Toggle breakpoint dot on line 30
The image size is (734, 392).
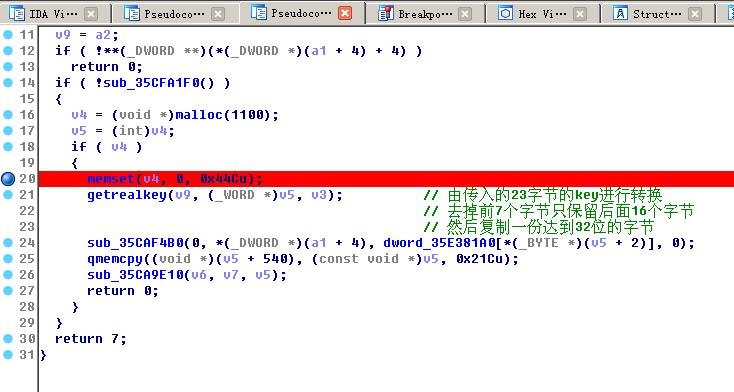(7, 339)
